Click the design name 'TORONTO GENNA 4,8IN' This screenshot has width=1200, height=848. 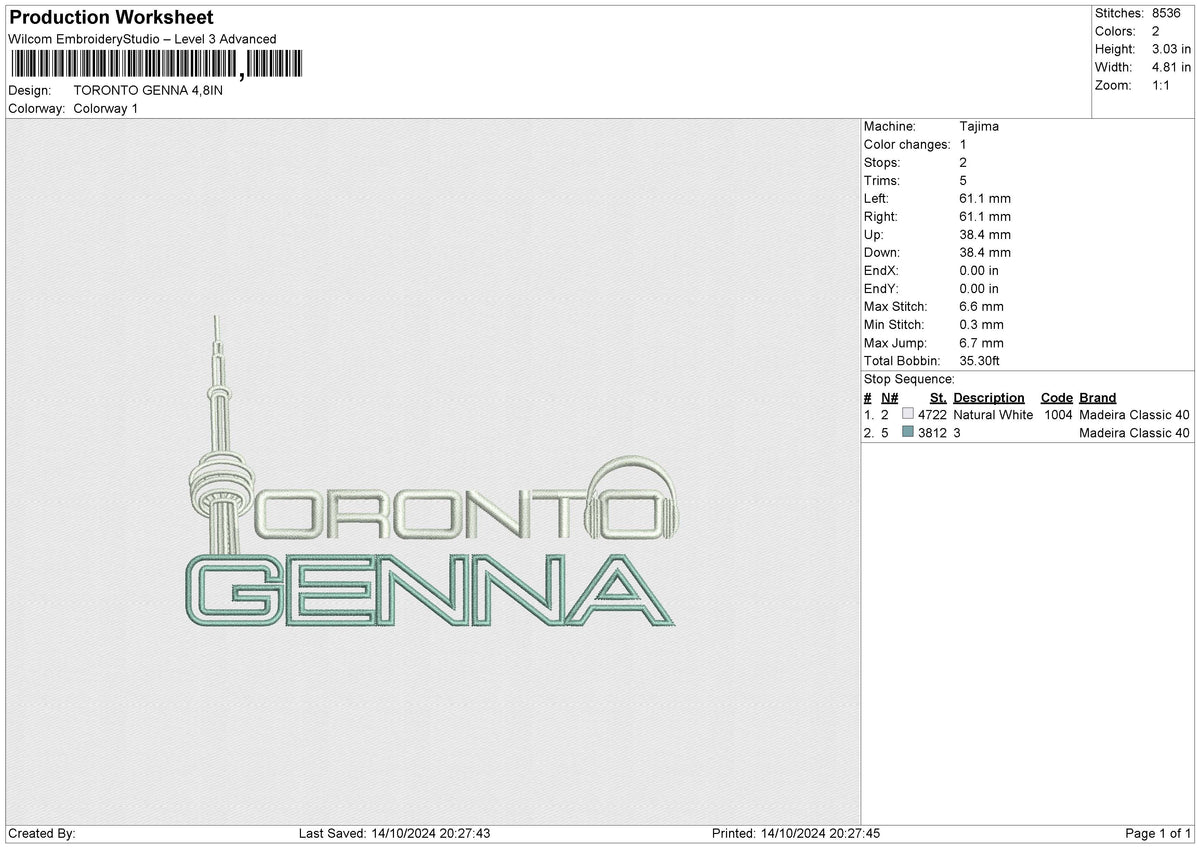[x=148, y=90]
